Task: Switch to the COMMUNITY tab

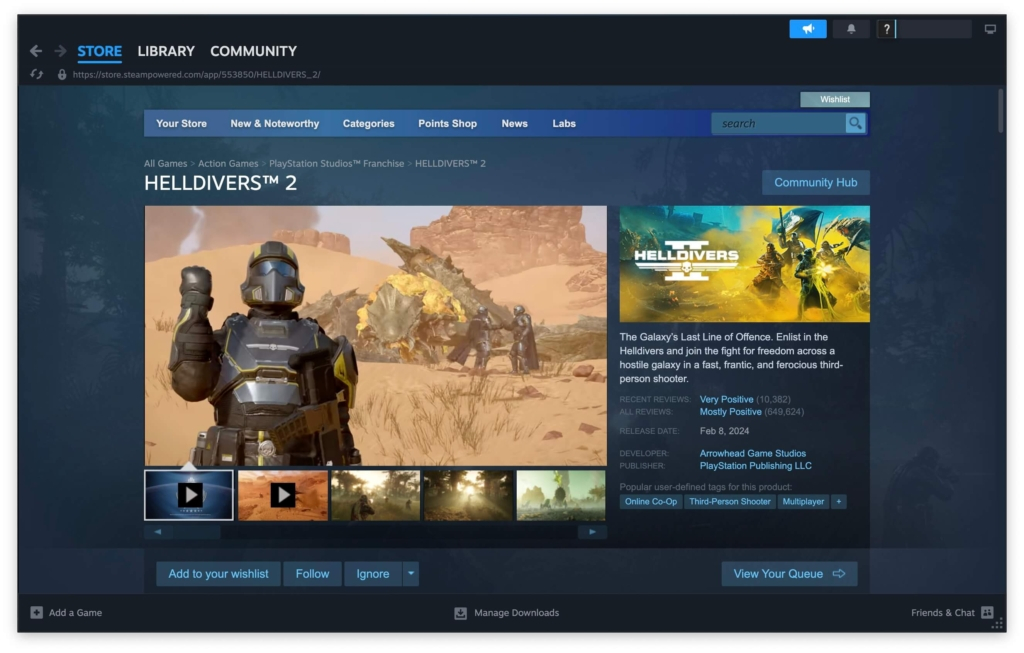Action: [253, 51]
